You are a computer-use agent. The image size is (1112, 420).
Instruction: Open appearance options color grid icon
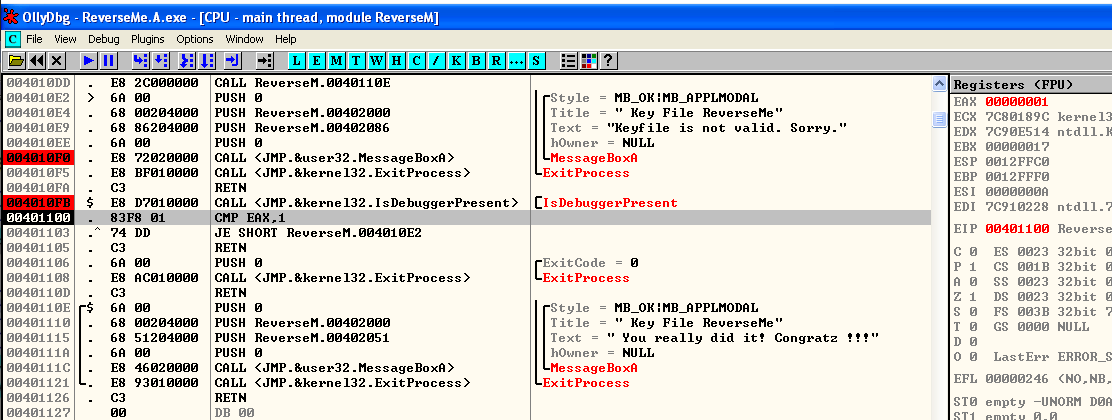589,60
